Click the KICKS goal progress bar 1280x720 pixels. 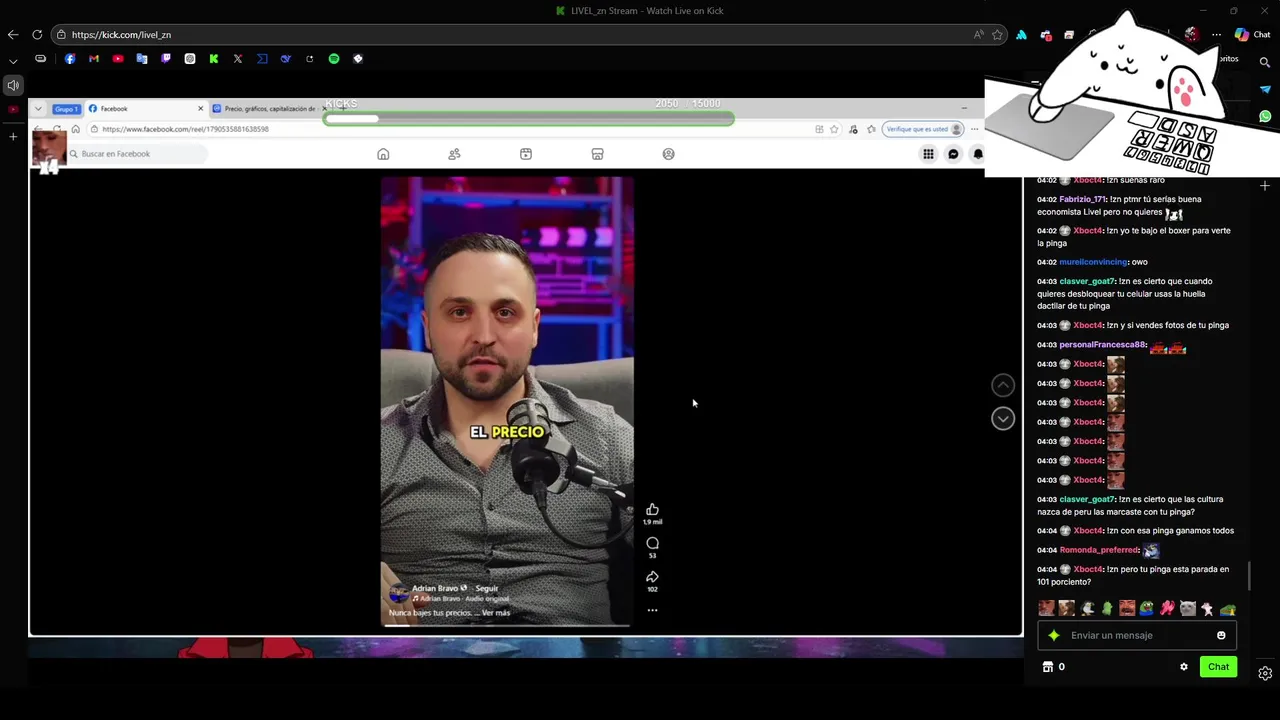click(x=528, y=119)
